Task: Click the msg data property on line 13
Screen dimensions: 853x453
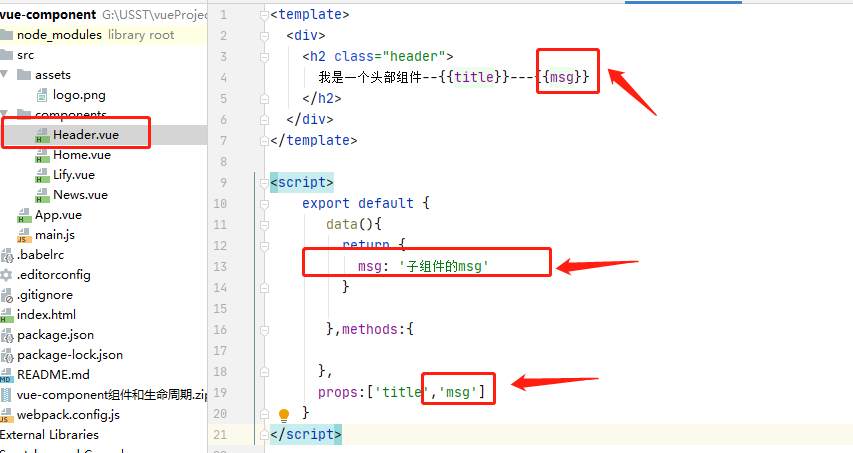Action: tap(369, 266)
